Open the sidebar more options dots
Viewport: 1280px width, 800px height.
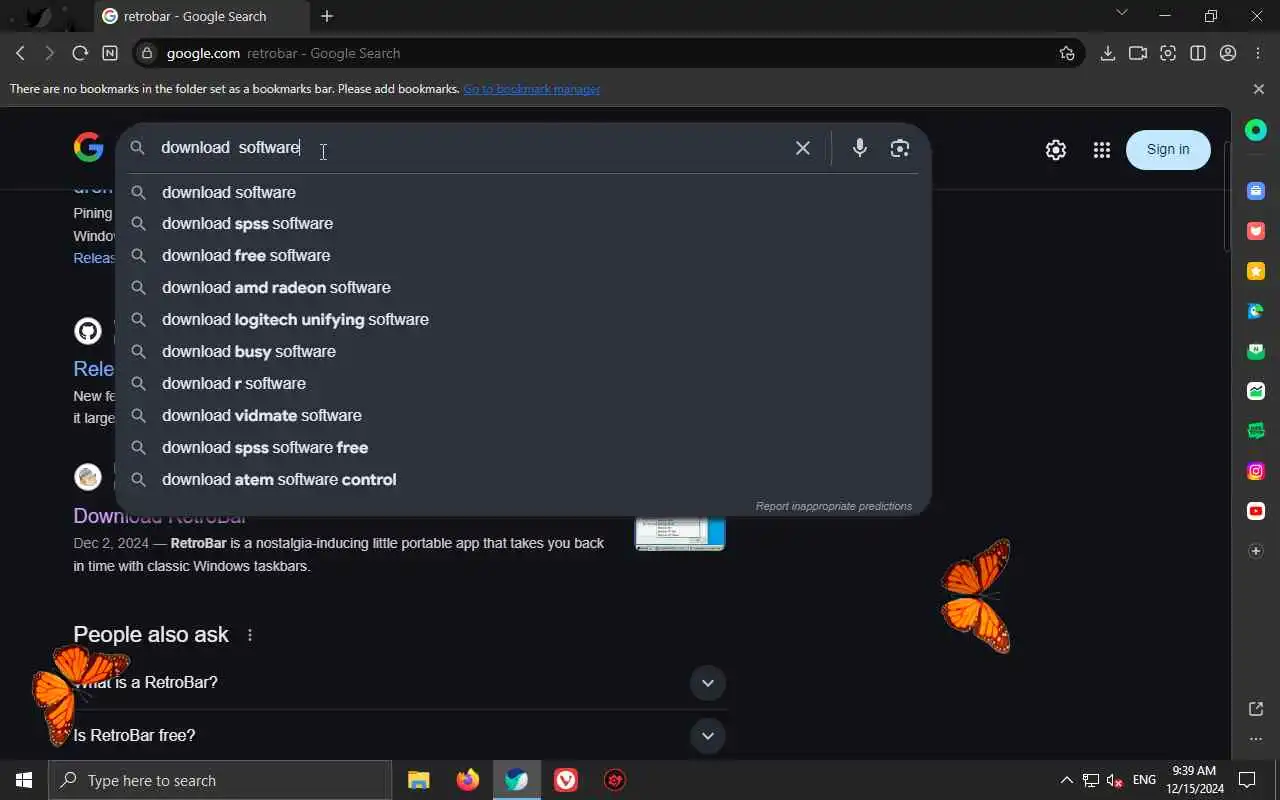(x=1256, y=739)
